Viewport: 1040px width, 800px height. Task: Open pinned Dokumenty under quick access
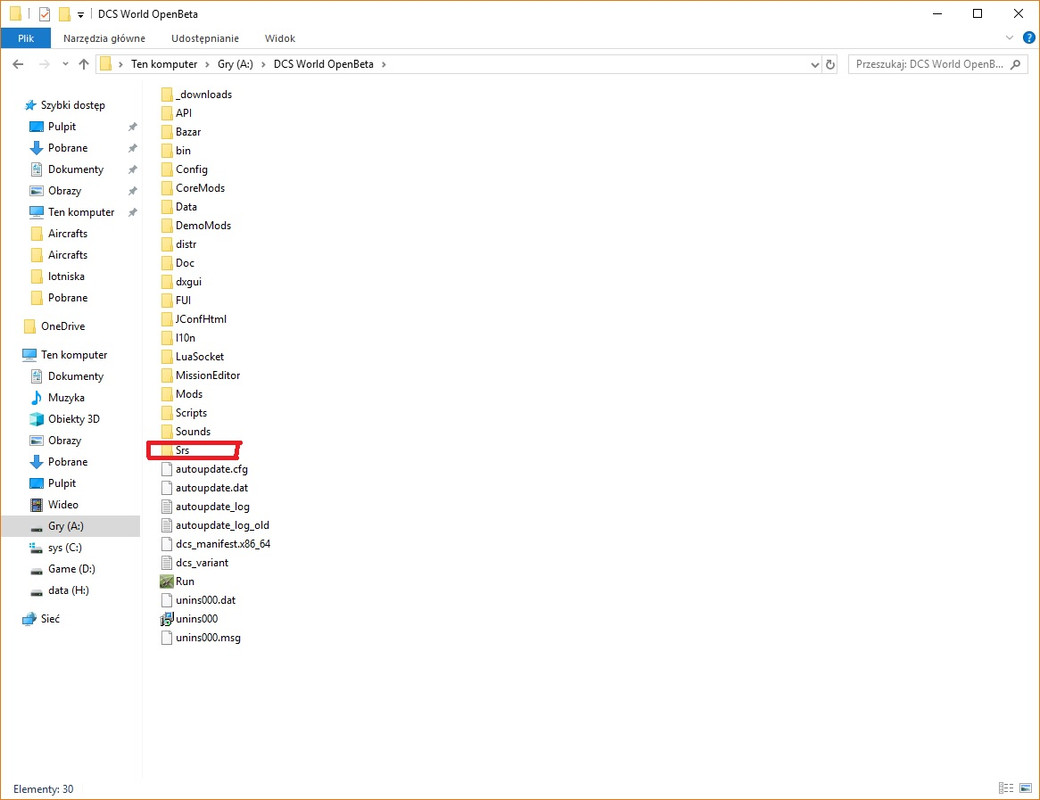click(76, 169)
